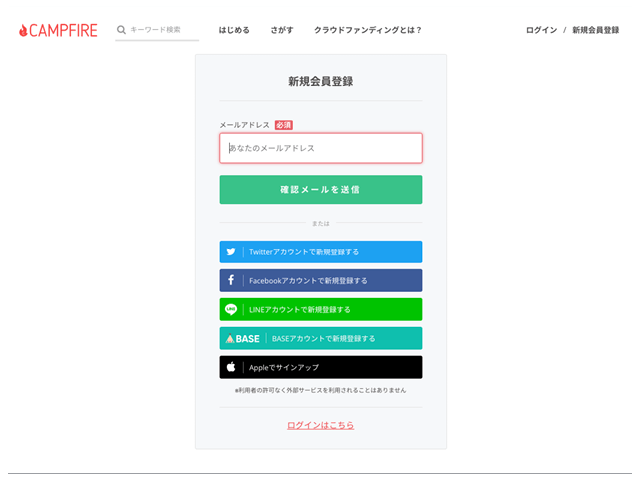
Task: Click the メールアドレス field label
Action: 244,125
